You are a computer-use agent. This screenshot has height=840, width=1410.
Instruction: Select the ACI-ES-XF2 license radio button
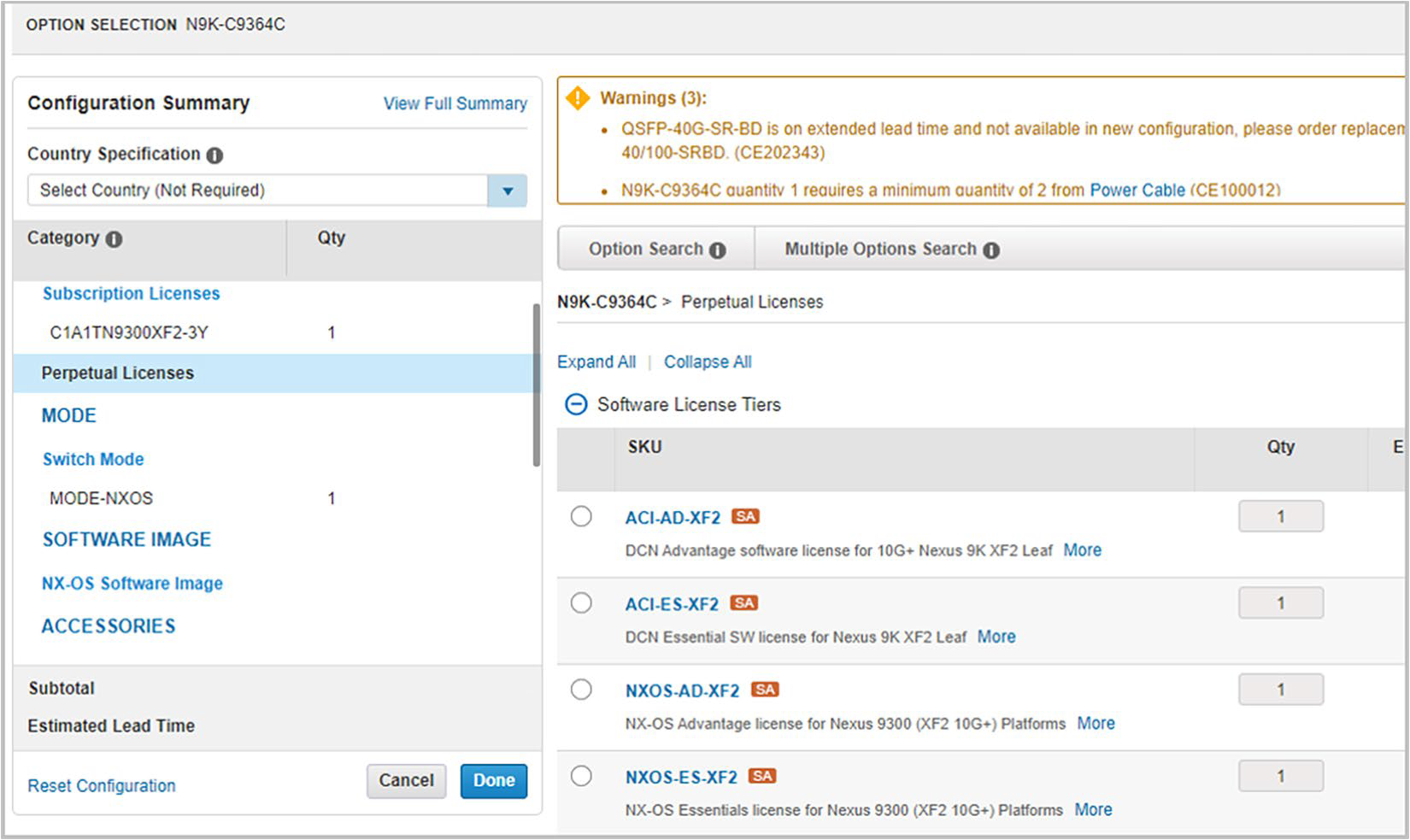click(581, 602)
